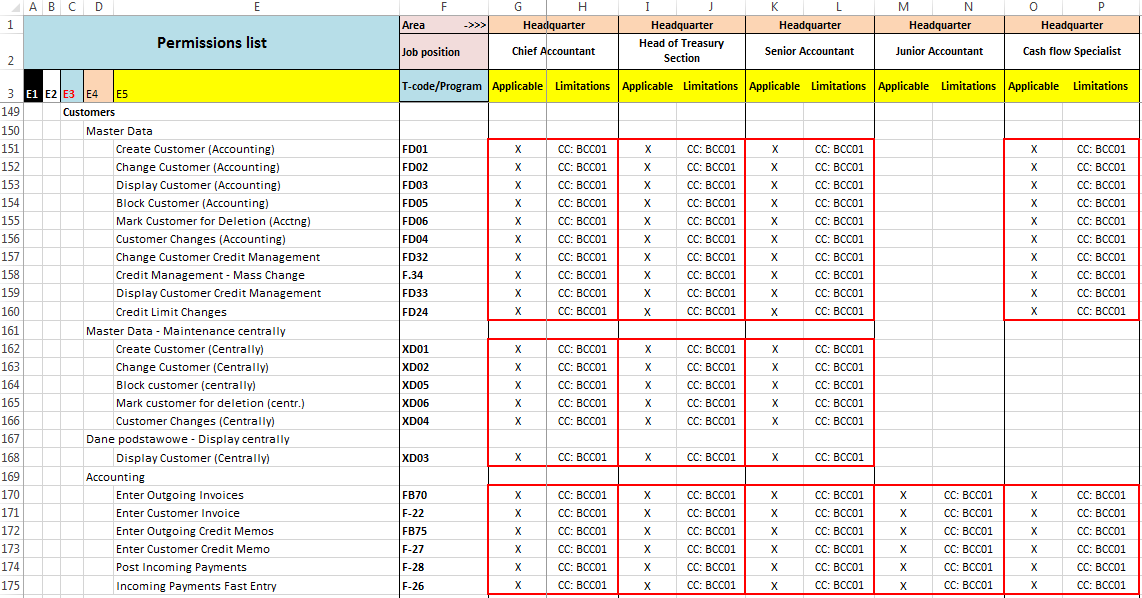Select column E header

(x=256, y=7)
